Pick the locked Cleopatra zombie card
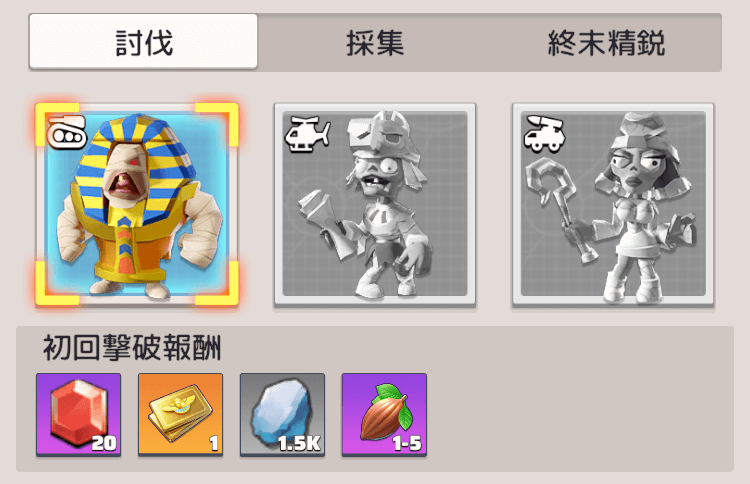The image size is (750, 484). tap(613, 205)
